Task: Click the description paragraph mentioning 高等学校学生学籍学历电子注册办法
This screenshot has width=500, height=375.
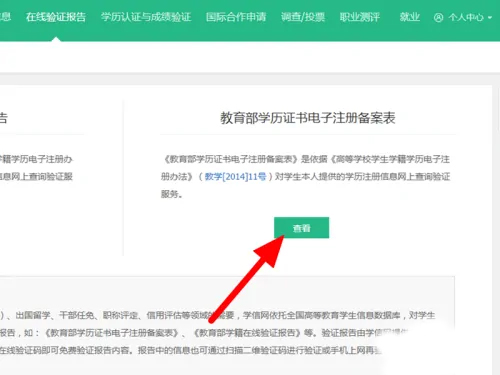Action: tap(305, 176)
